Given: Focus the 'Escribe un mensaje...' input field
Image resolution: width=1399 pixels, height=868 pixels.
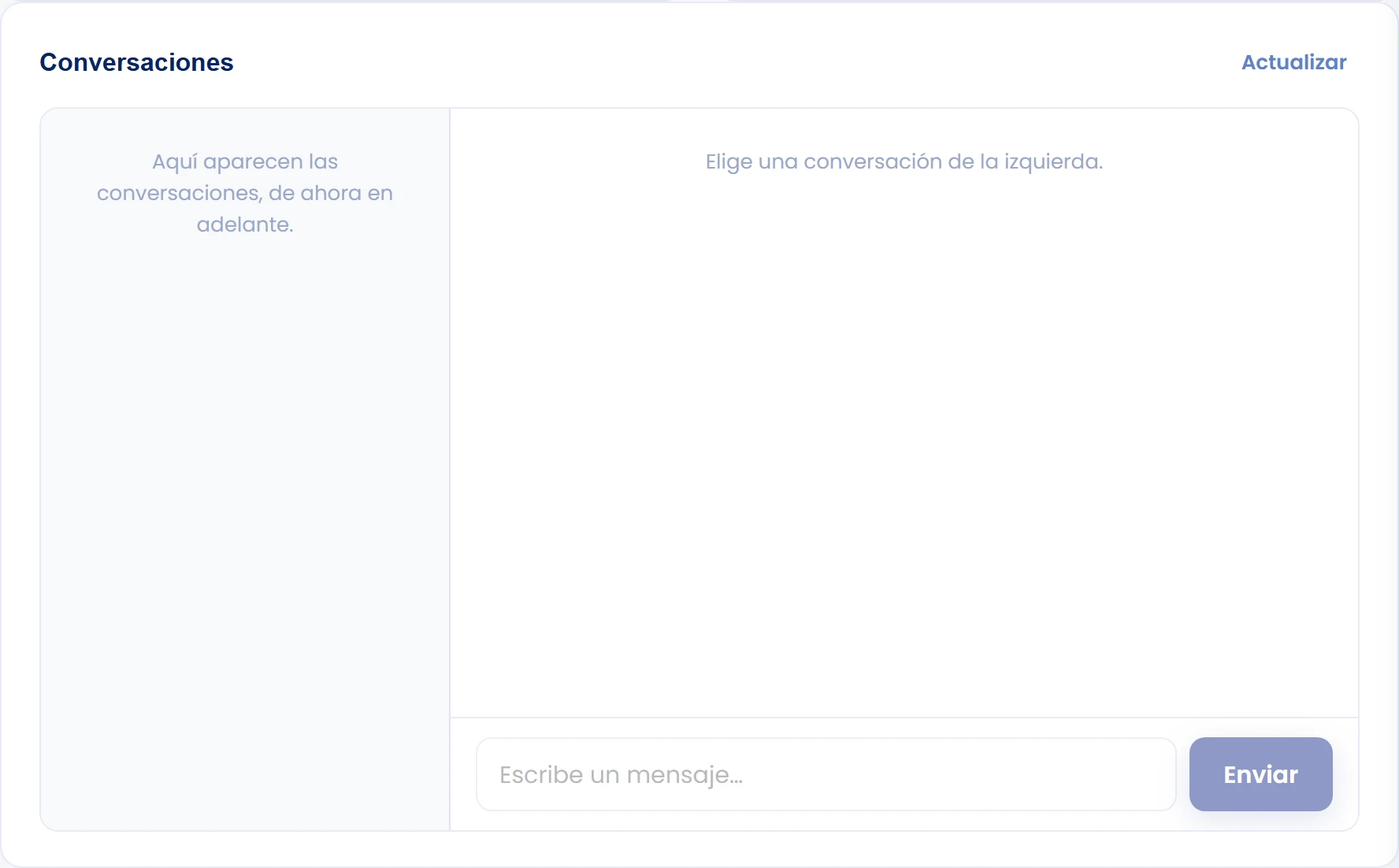Looking at the screenshot, I should pos(826,774).
